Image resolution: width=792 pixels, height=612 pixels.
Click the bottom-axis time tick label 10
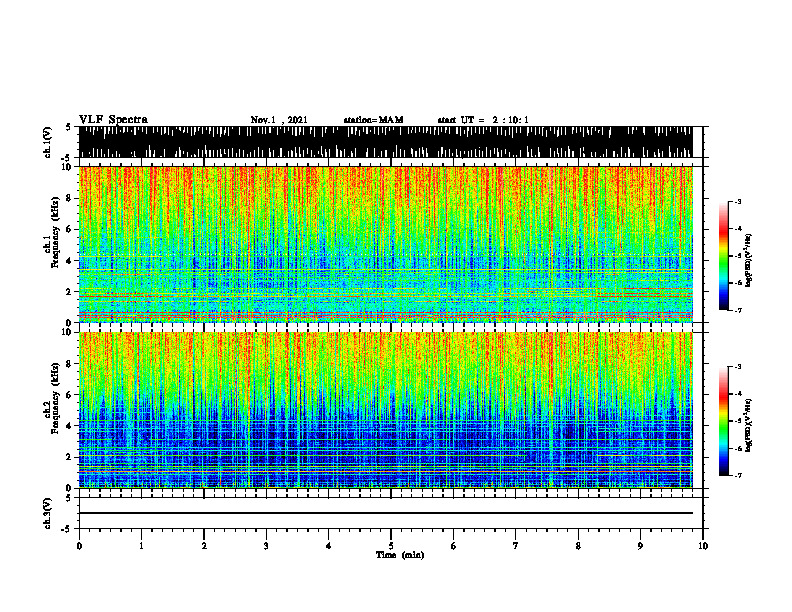coord(703,546)
